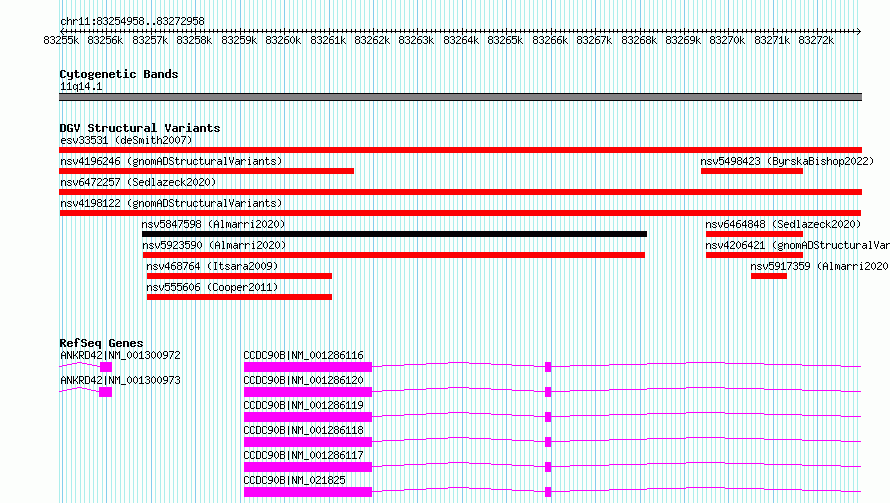890x503 pixels.
Task: Click the CCDC90B|NM_001286118 transcript label
Action: click(x=304, y=430)
